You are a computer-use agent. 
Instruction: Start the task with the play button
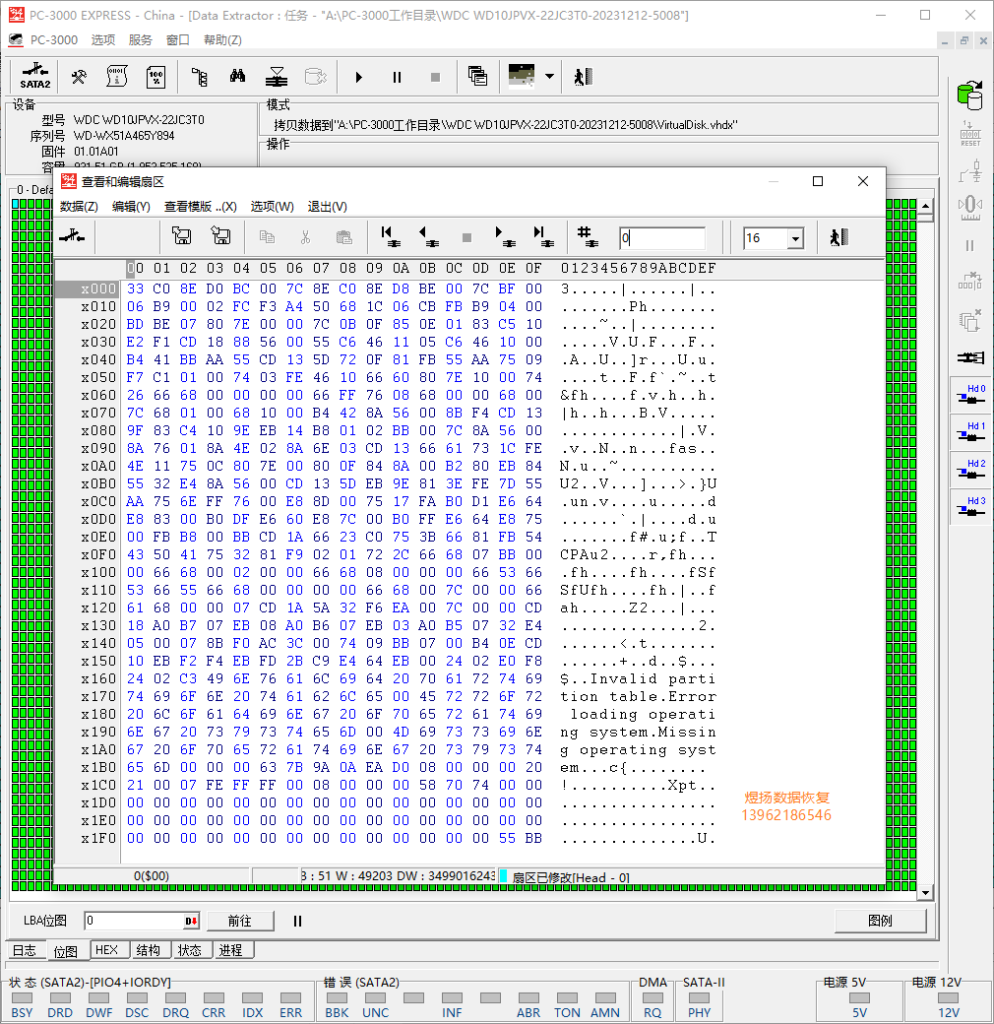coord(359,77)
